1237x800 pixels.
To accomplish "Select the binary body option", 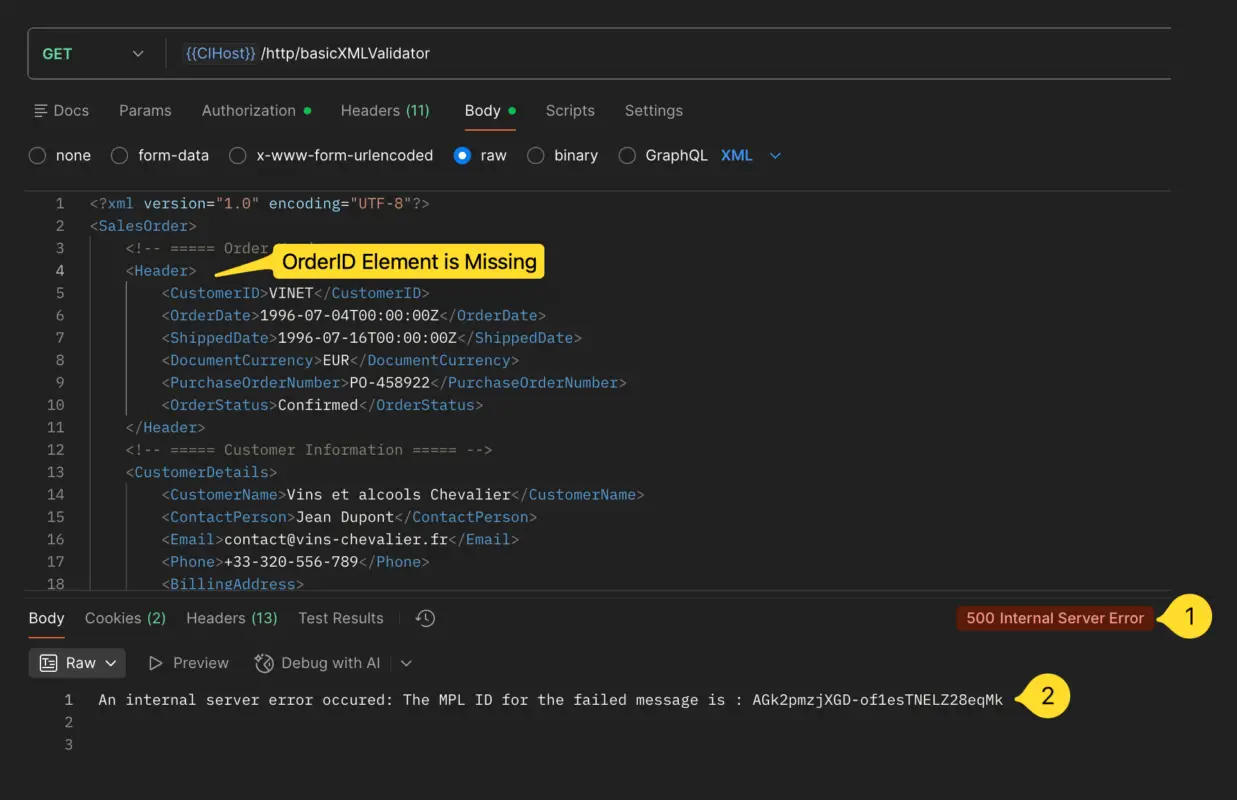I will [x=536, y=156].
